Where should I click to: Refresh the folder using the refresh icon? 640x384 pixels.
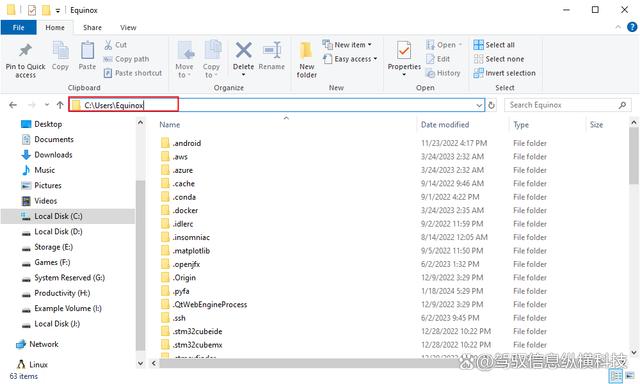(491, 105)
